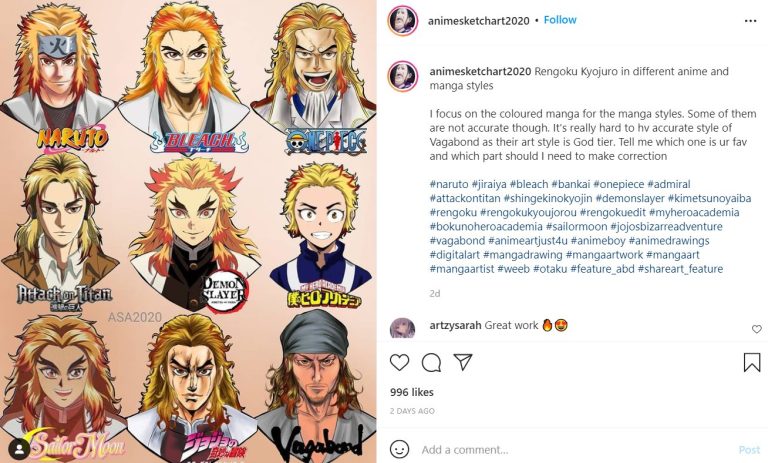Open the caption author's avatar

403,76
